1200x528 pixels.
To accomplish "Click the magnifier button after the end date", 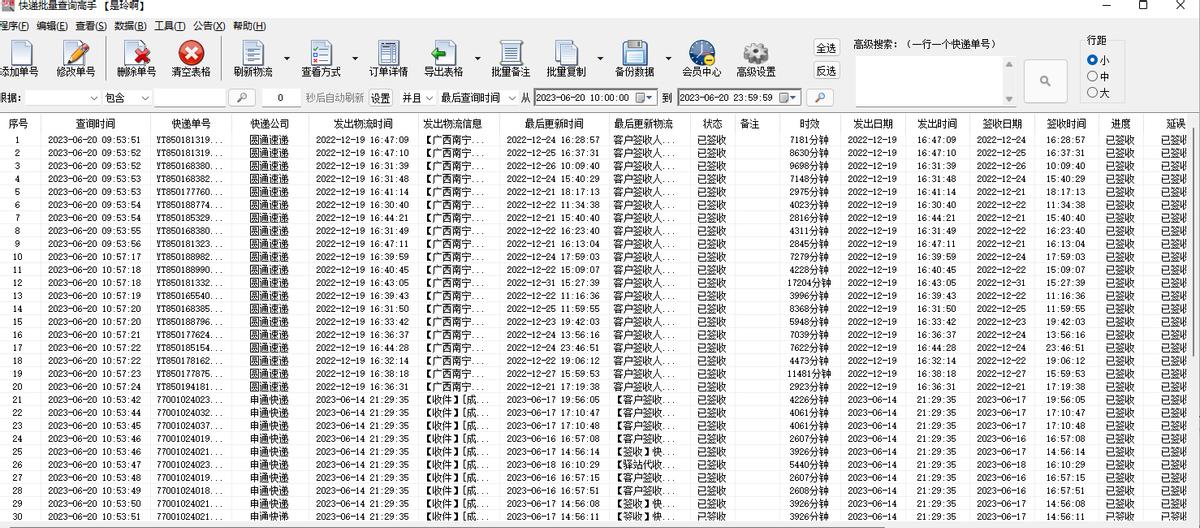I will [820, 98].
